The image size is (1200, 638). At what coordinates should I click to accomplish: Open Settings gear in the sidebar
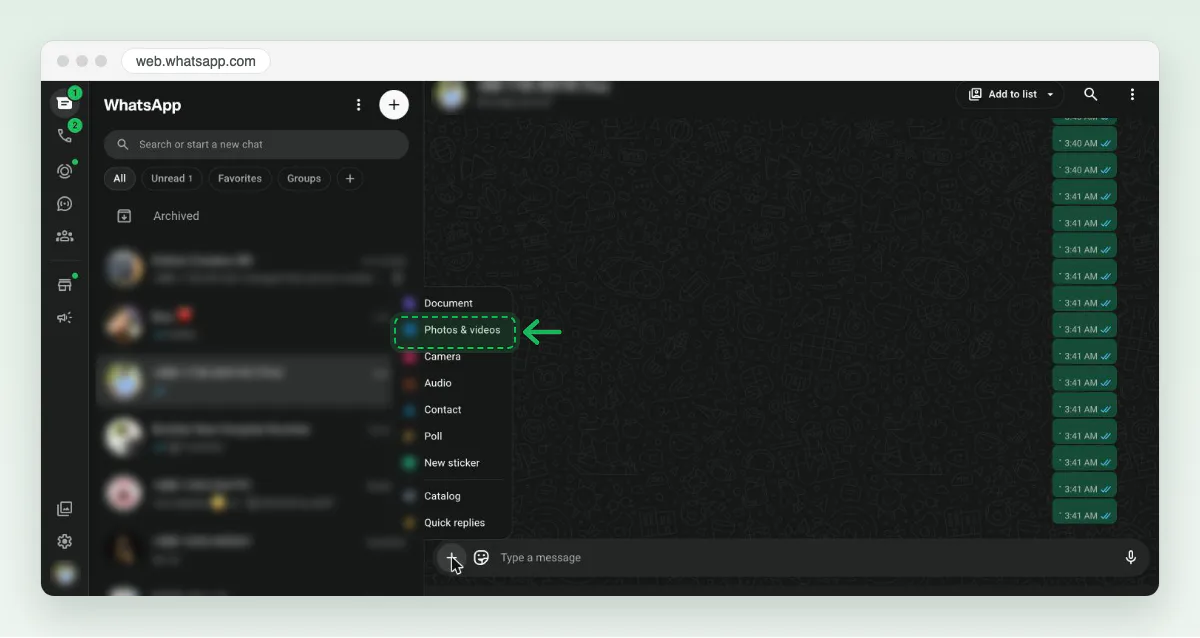[x=65, y=542]
